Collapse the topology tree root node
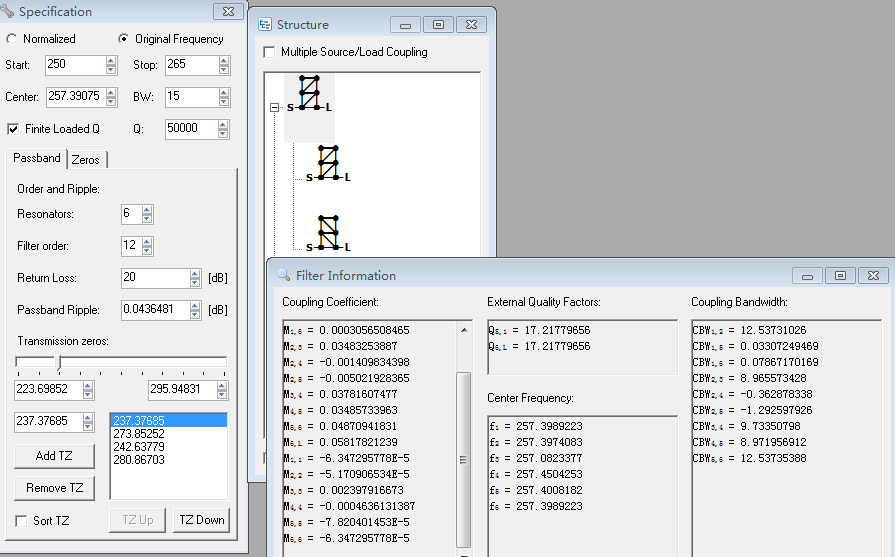Viewport: 895px width, 557px height. [x=275, y=107]
